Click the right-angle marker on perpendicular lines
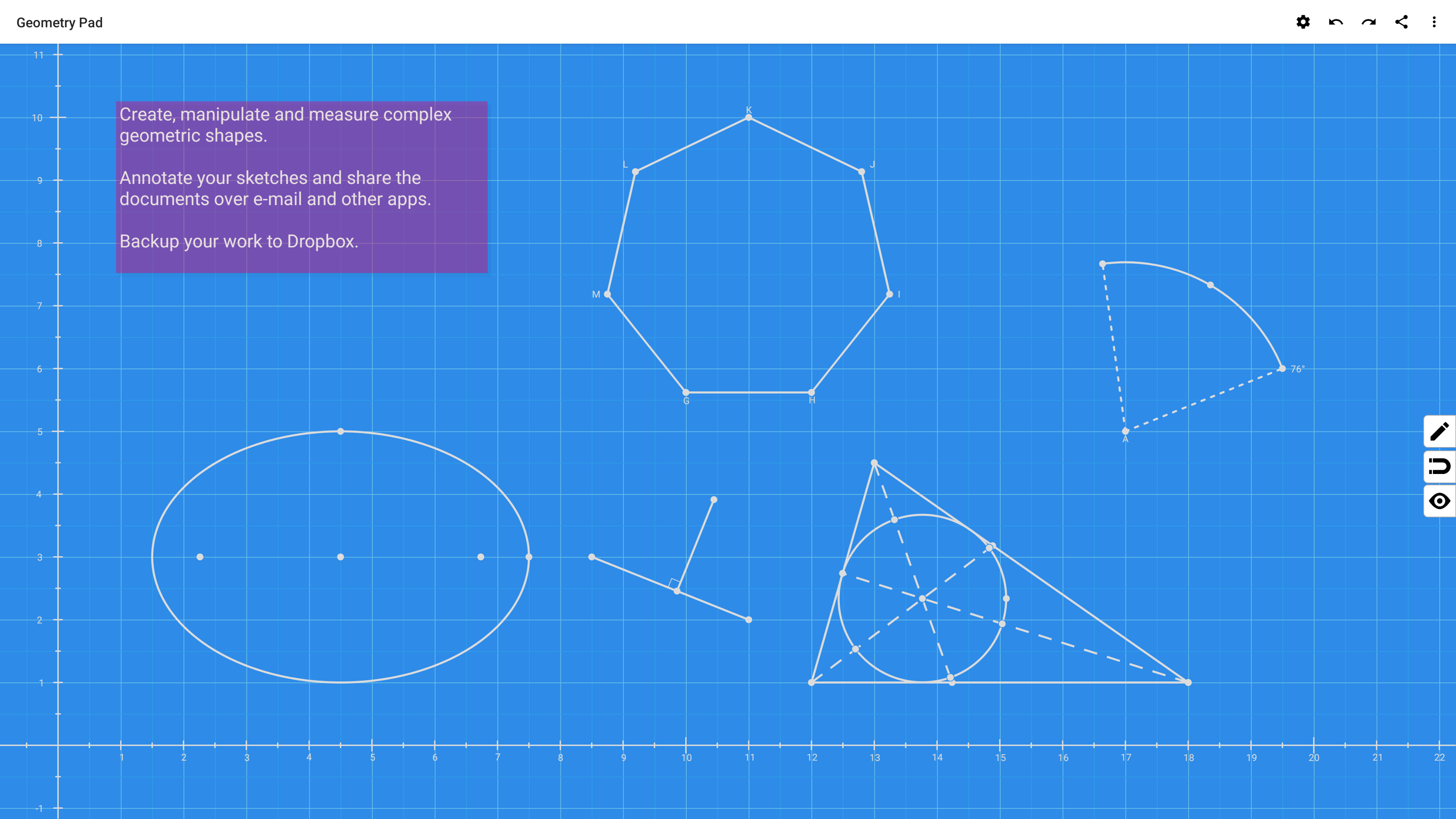The height and width of the screenshot is (819, 1456). [x=674, y=583]
